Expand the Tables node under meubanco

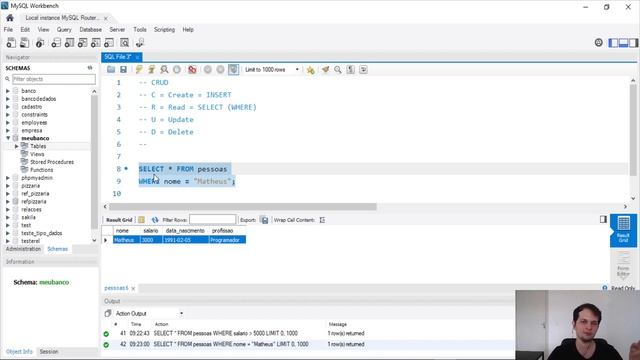17,146
